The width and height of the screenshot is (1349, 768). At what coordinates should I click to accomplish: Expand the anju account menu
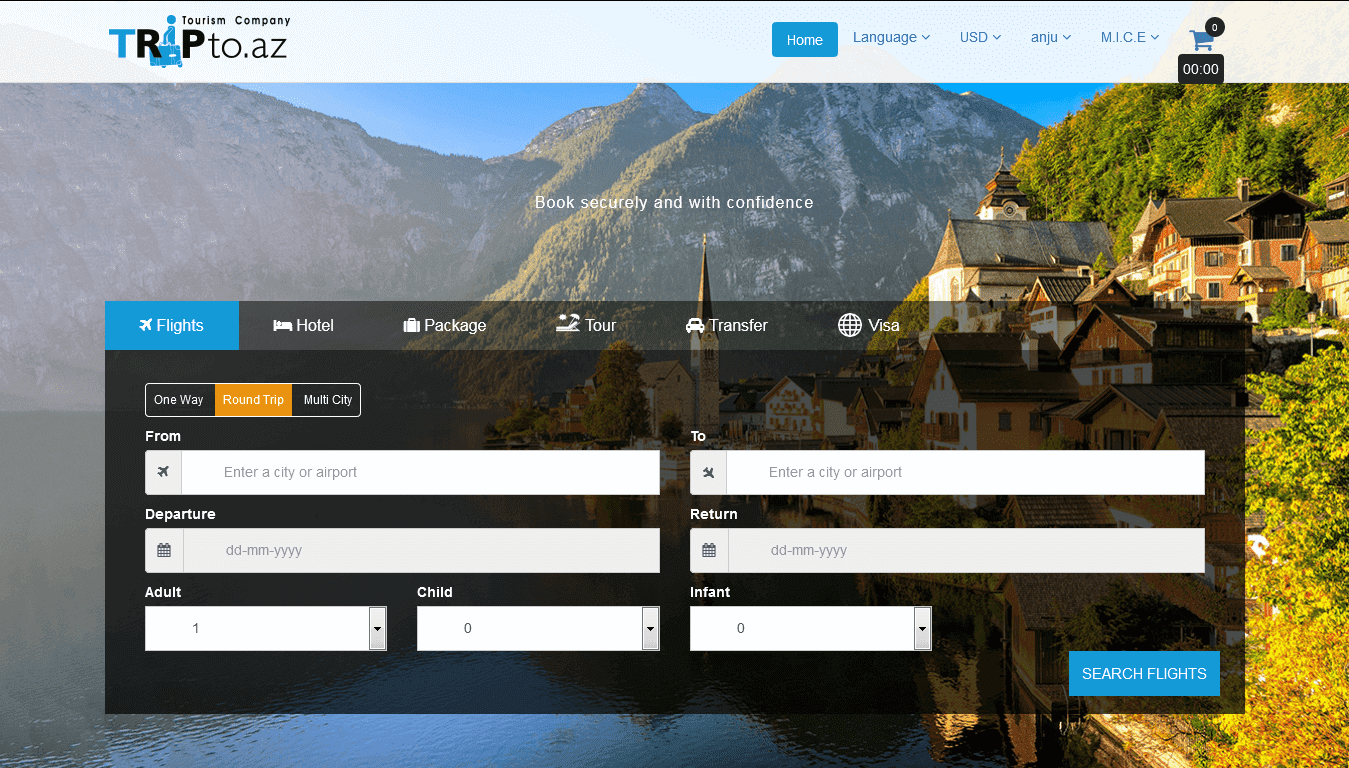(x=1051, y=37)
